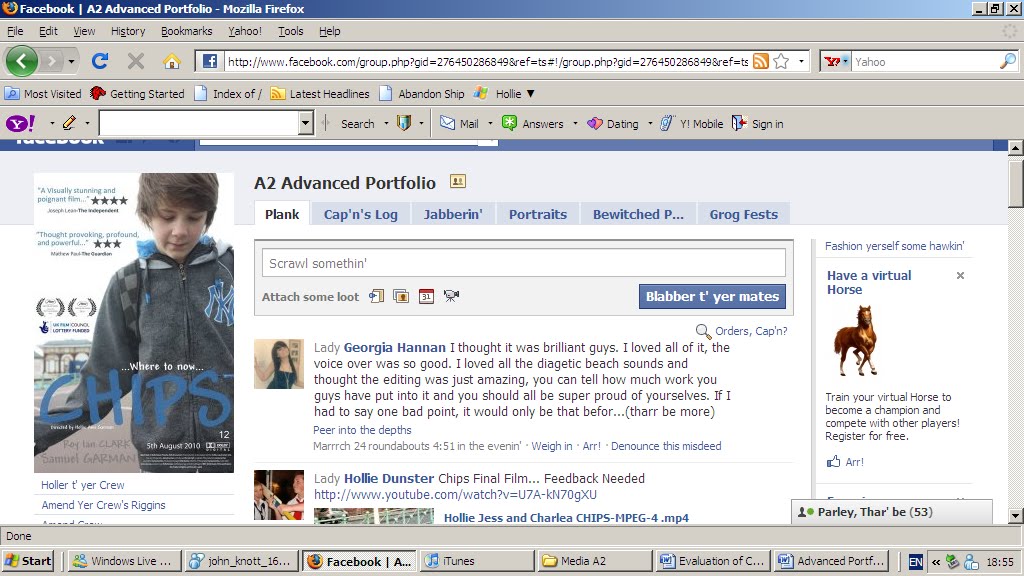1024x576 pixels.
Task: Open Yahoo Mail from toolbar
Action: point(459,123)
